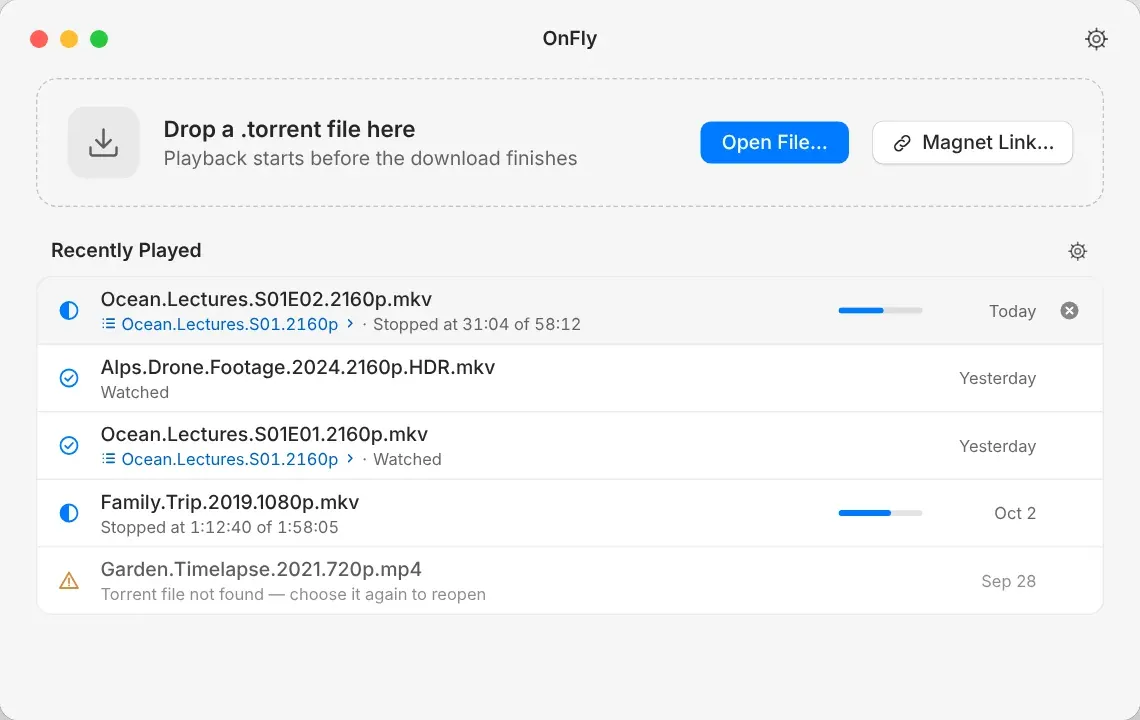Click 'Yesterday' date in Alps.Drone.Footage row
This screenshot has width=1140, height=720.
[x=998, y=378]
